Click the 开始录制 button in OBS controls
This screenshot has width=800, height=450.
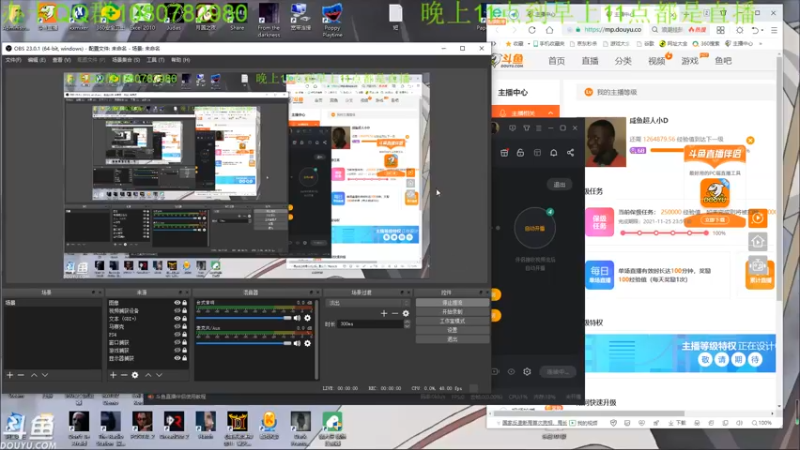[452, 312]
